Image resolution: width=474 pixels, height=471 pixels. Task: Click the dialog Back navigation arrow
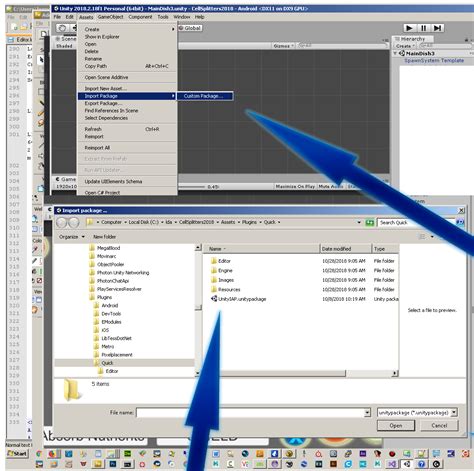click(62, 222)
